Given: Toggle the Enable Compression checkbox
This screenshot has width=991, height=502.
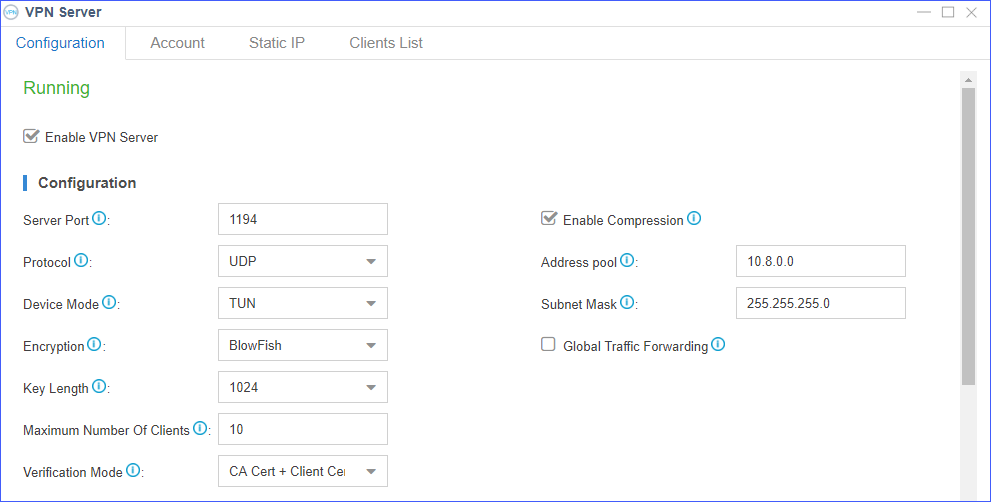Looking at the screenshot, I should pyautogui.click(x=548, y=219).
